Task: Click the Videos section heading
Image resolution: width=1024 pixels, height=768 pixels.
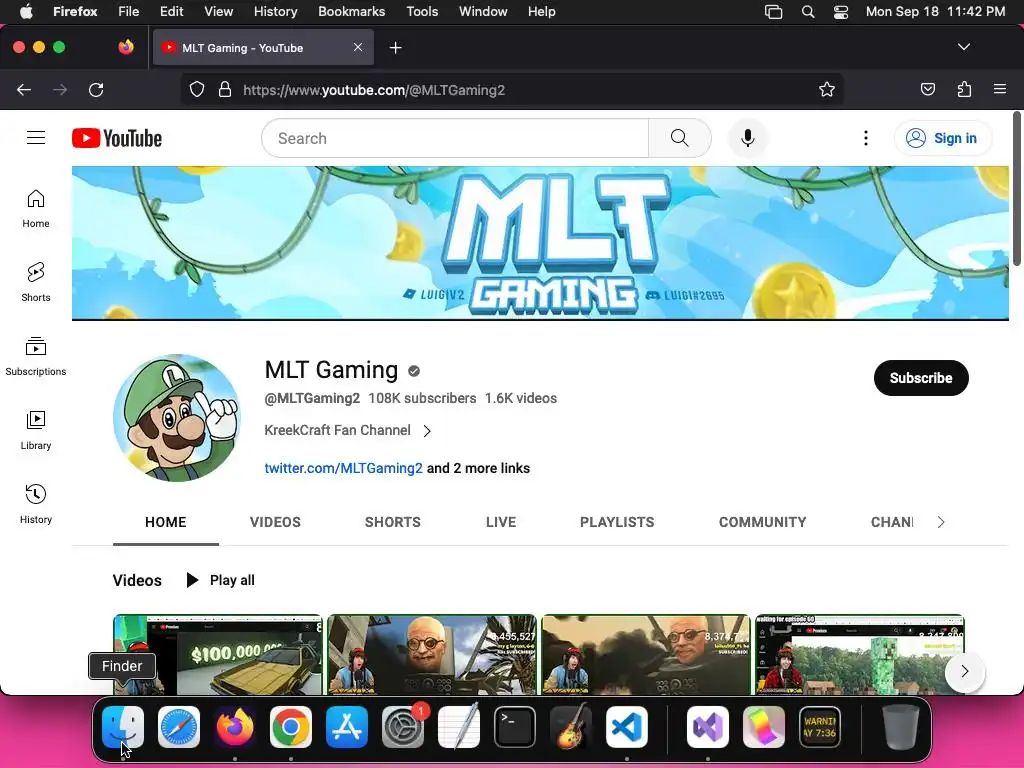Action: point(137,581)
